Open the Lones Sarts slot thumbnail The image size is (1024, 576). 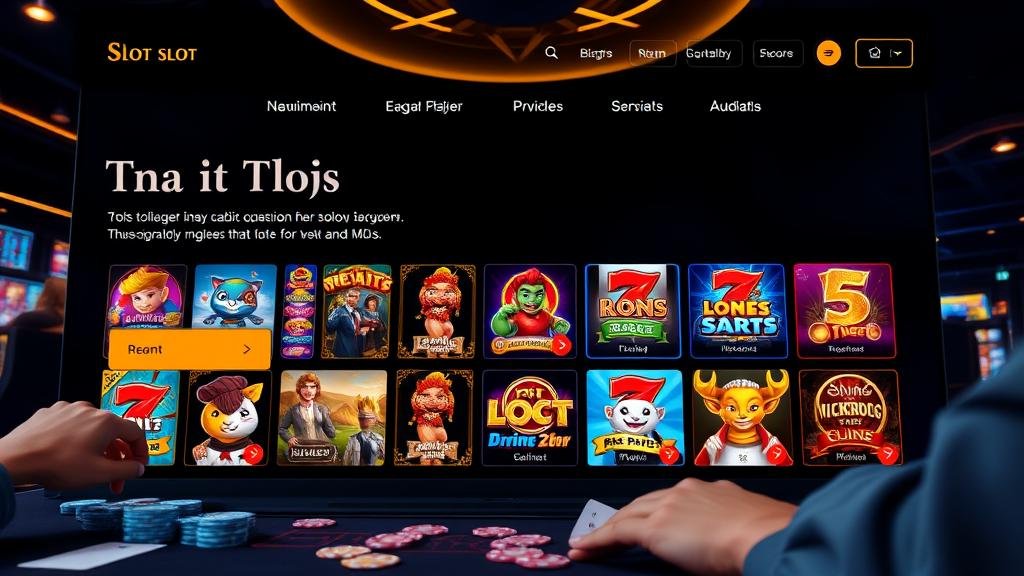click(x=737, y=312)
